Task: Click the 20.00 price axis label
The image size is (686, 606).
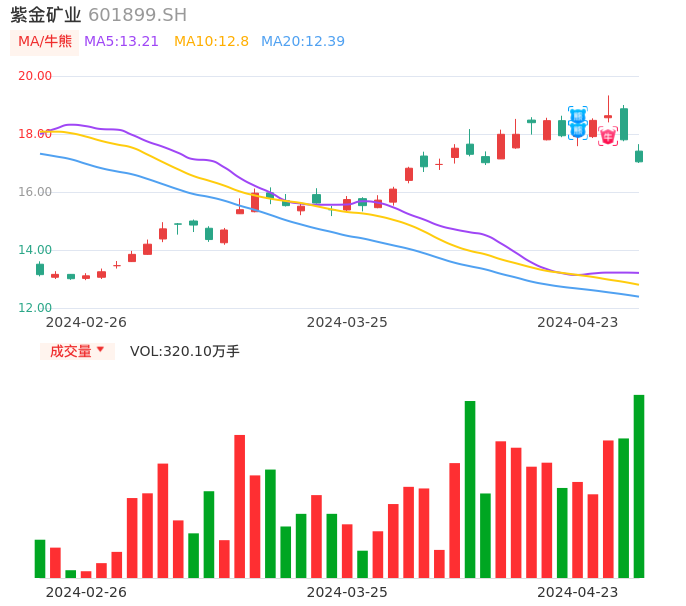Action: coord(35,76)
